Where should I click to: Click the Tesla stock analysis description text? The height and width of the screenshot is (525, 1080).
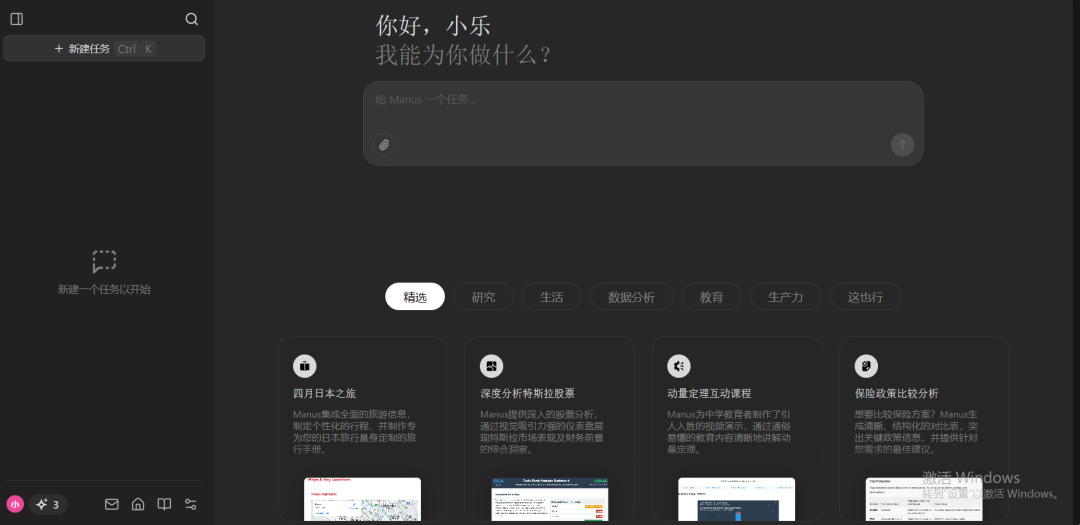(x=542, y=432)
